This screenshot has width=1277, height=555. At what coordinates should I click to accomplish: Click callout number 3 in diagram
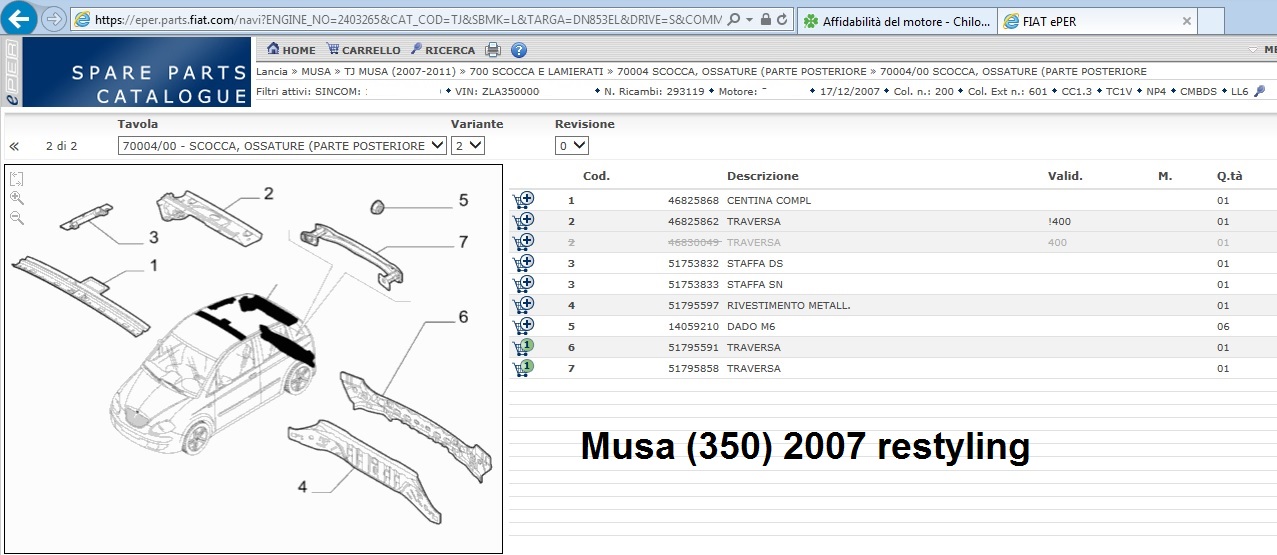[x=154, y=237]
